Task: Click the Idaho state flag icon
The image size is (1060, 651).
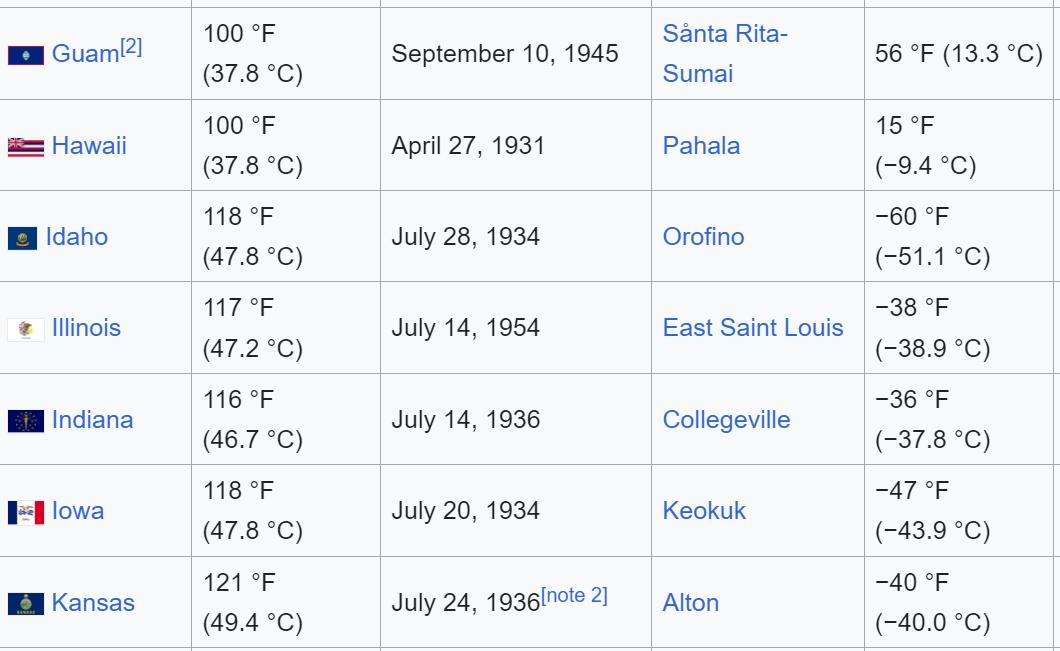Action: [22, 238]
